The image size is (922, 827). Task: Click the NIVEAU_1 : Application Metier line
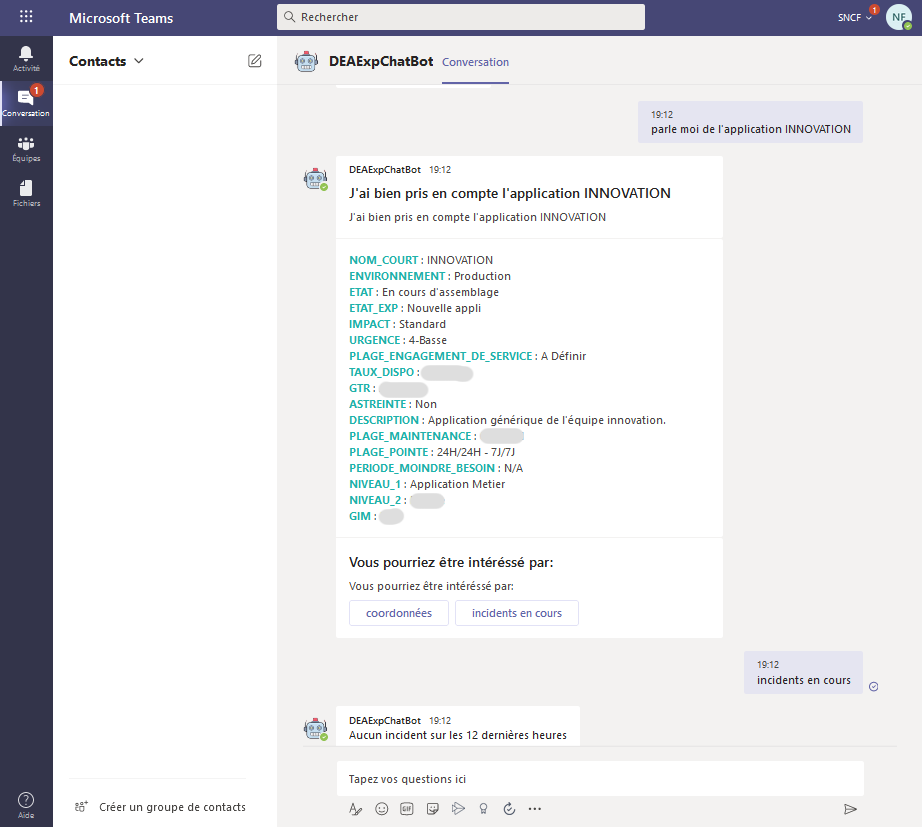pos(427,483)
